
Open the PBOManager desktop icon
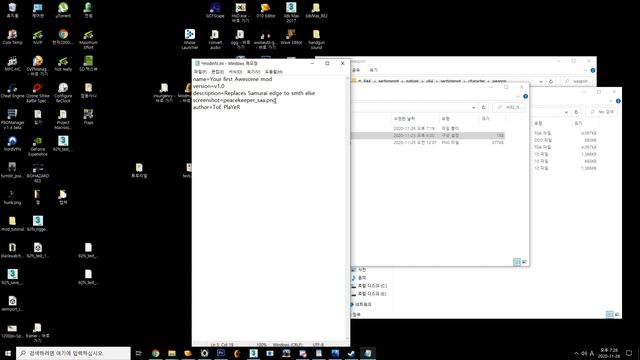point(12,120)
